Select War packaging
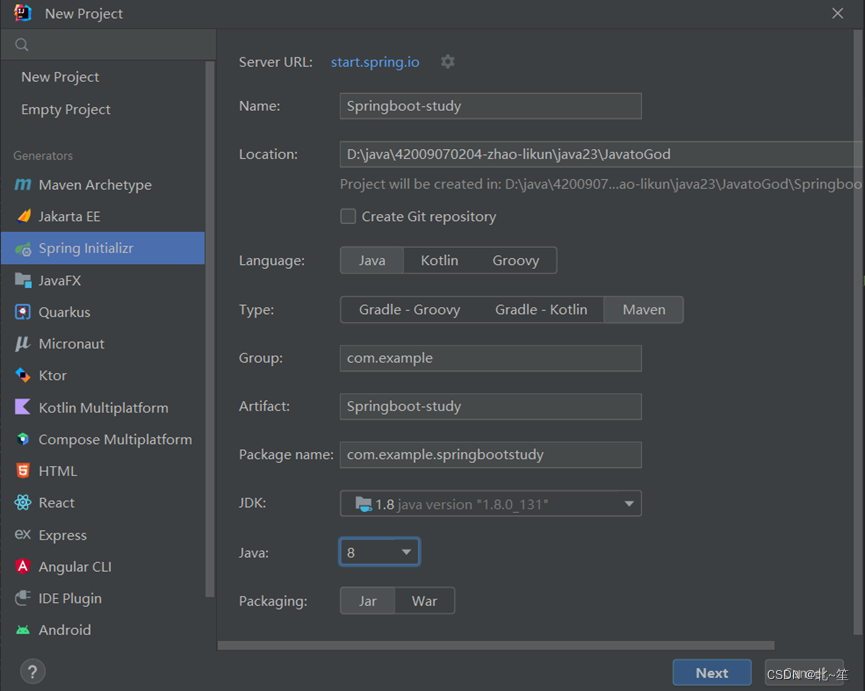Image resolution: width=865 pixels, height=691 pixels. coord(424,601)
